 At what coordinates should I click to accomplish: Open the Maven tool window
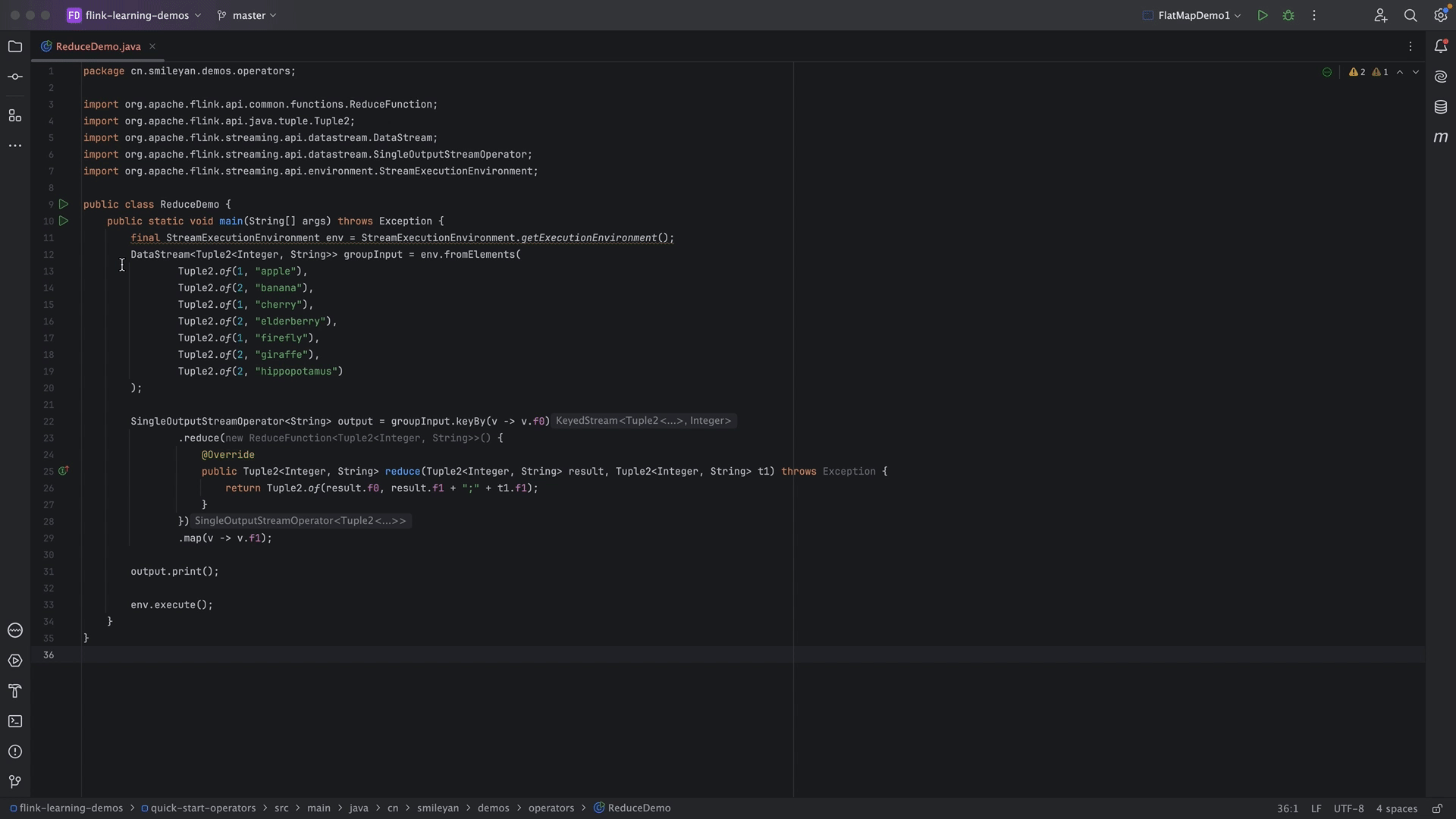tap(1441, 137)
